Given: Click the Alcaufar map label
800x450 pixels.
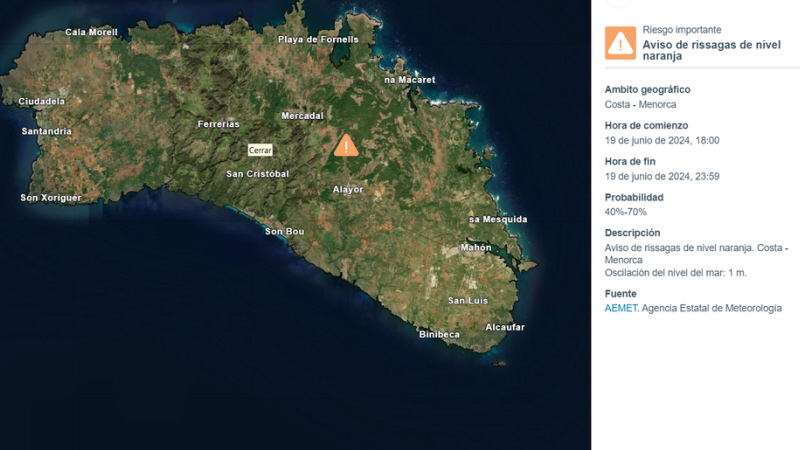Looking at the screenshot, I should 505,327.
